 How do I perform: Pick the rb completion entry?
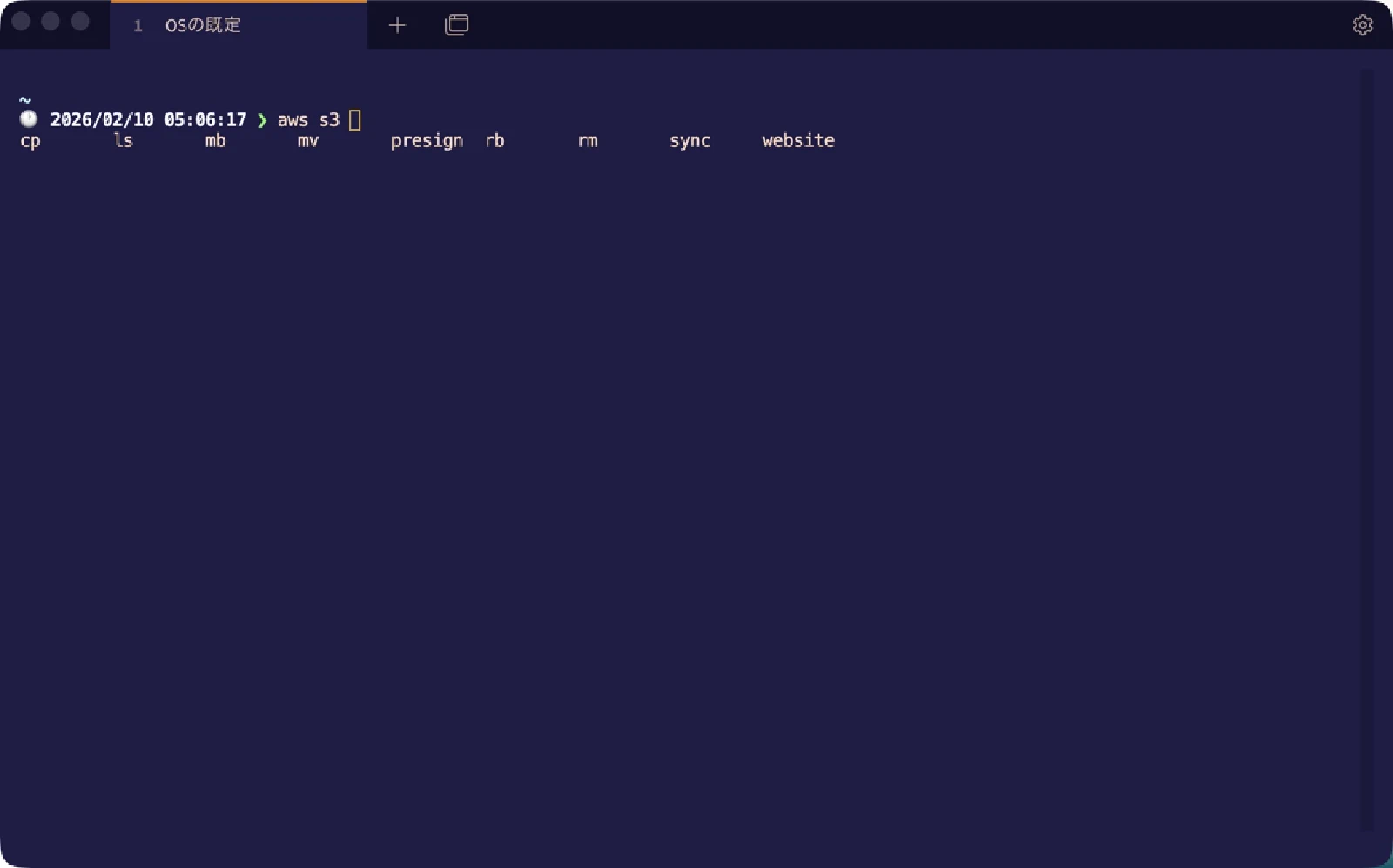point(494,140)
